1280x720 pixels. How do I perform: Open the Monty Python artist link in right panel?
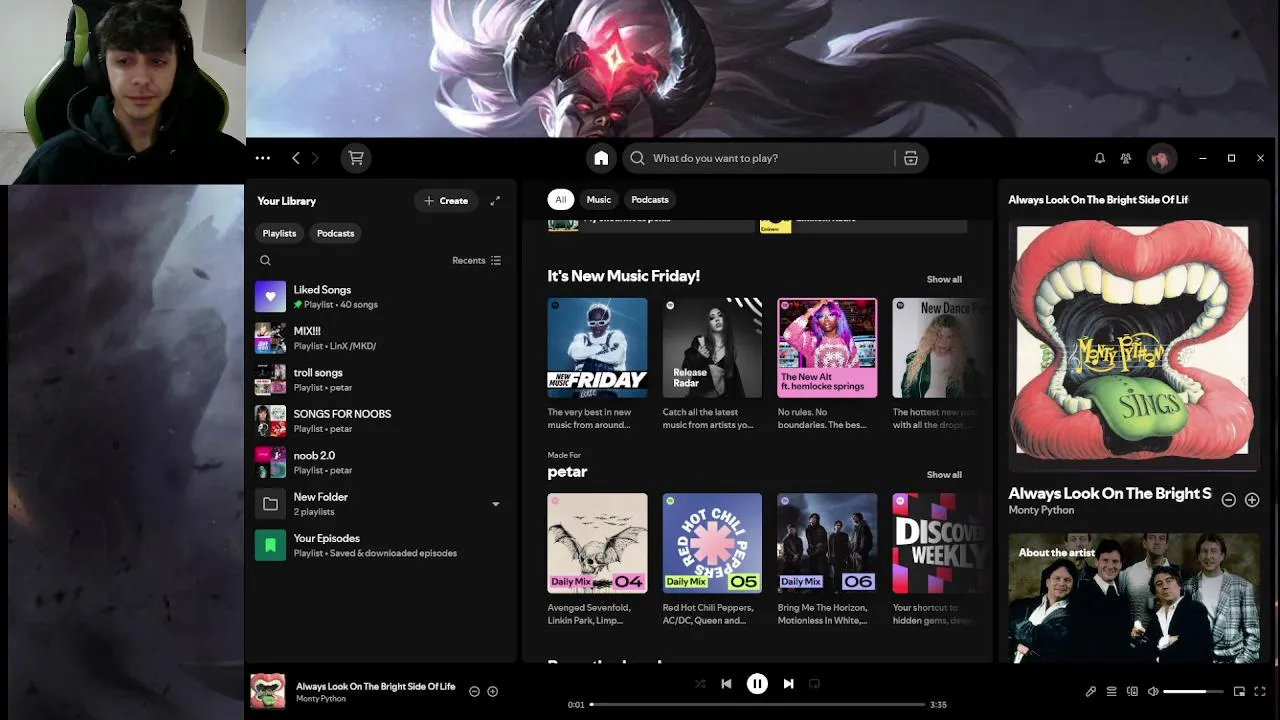click(1041, 510)
